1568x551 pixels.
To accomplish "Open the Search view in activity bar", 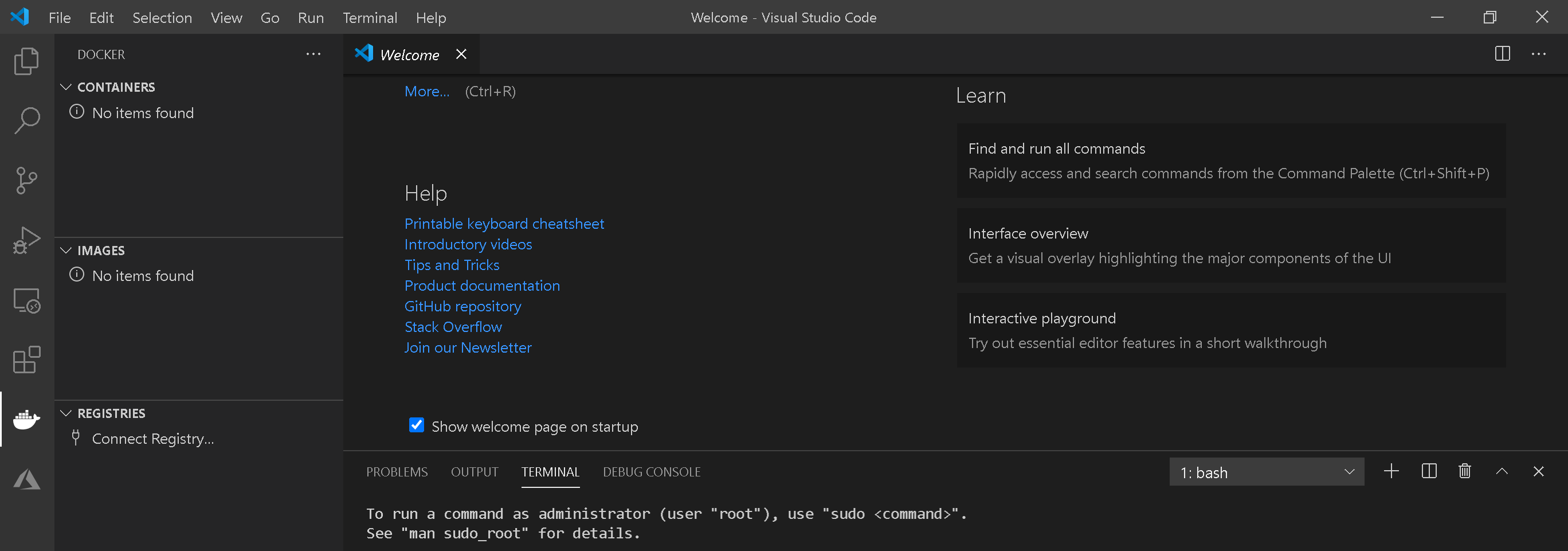I will [26, 120].
